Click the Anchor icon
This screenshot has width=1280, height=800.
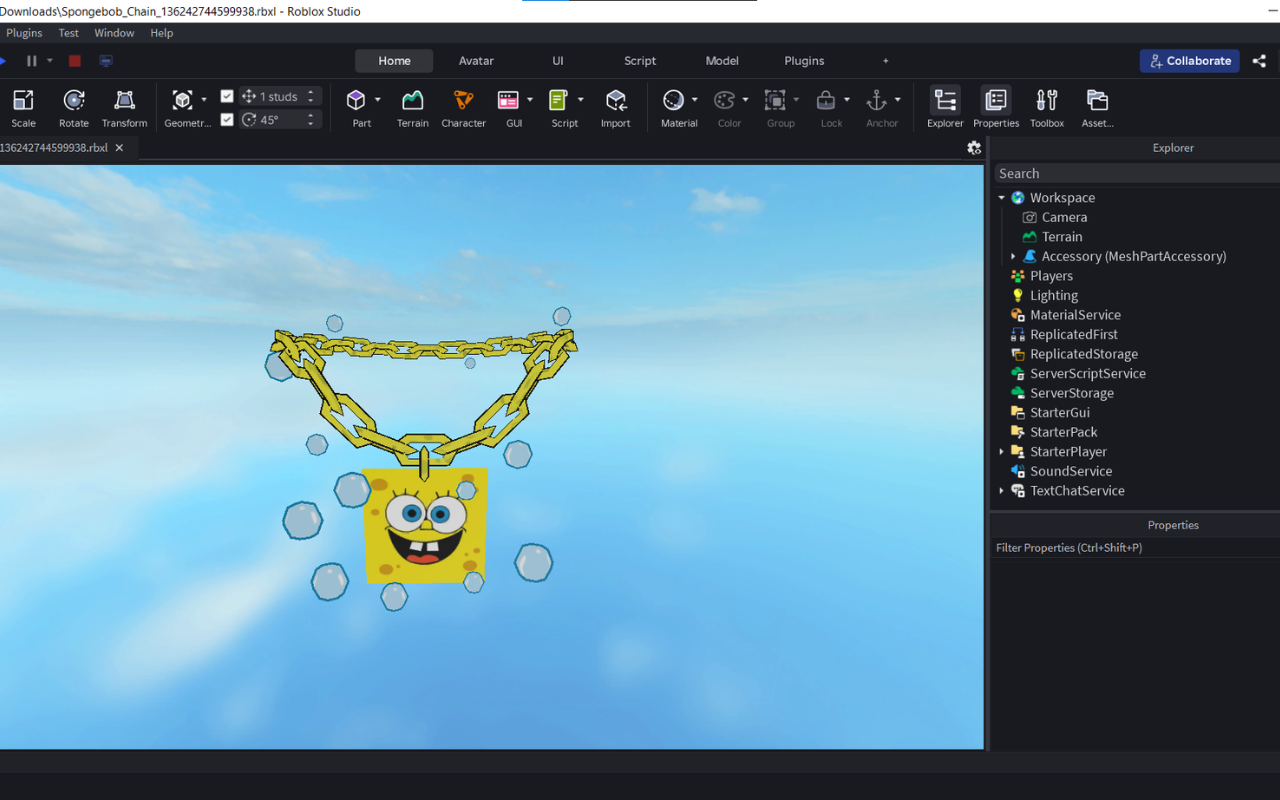click(x=877, y=100)
